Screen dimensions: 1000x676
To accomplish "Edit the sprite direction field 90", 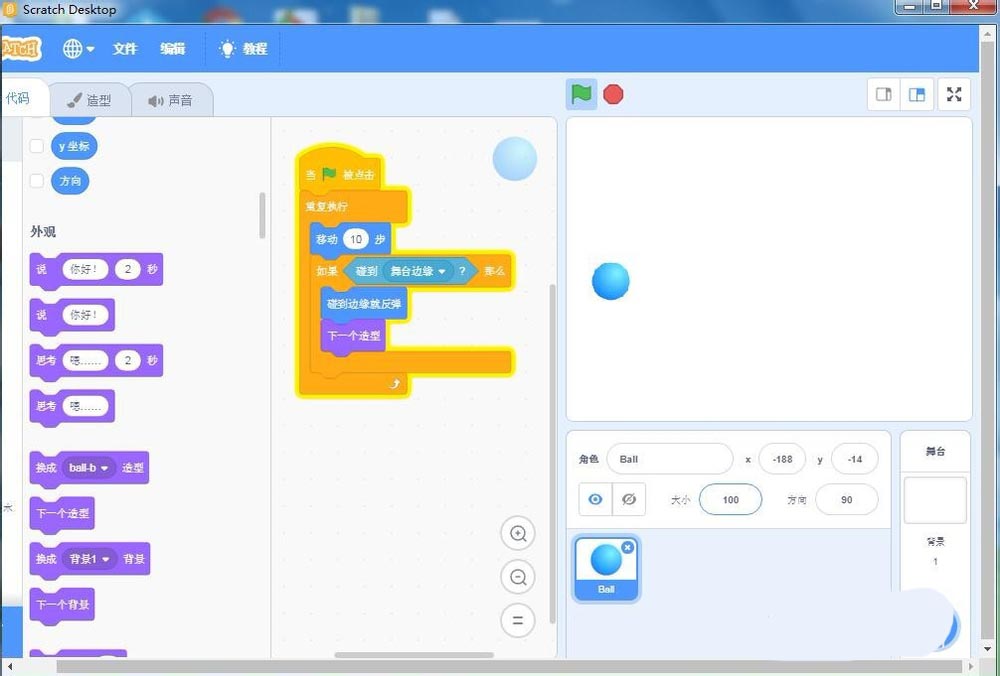I will point(846,499).
